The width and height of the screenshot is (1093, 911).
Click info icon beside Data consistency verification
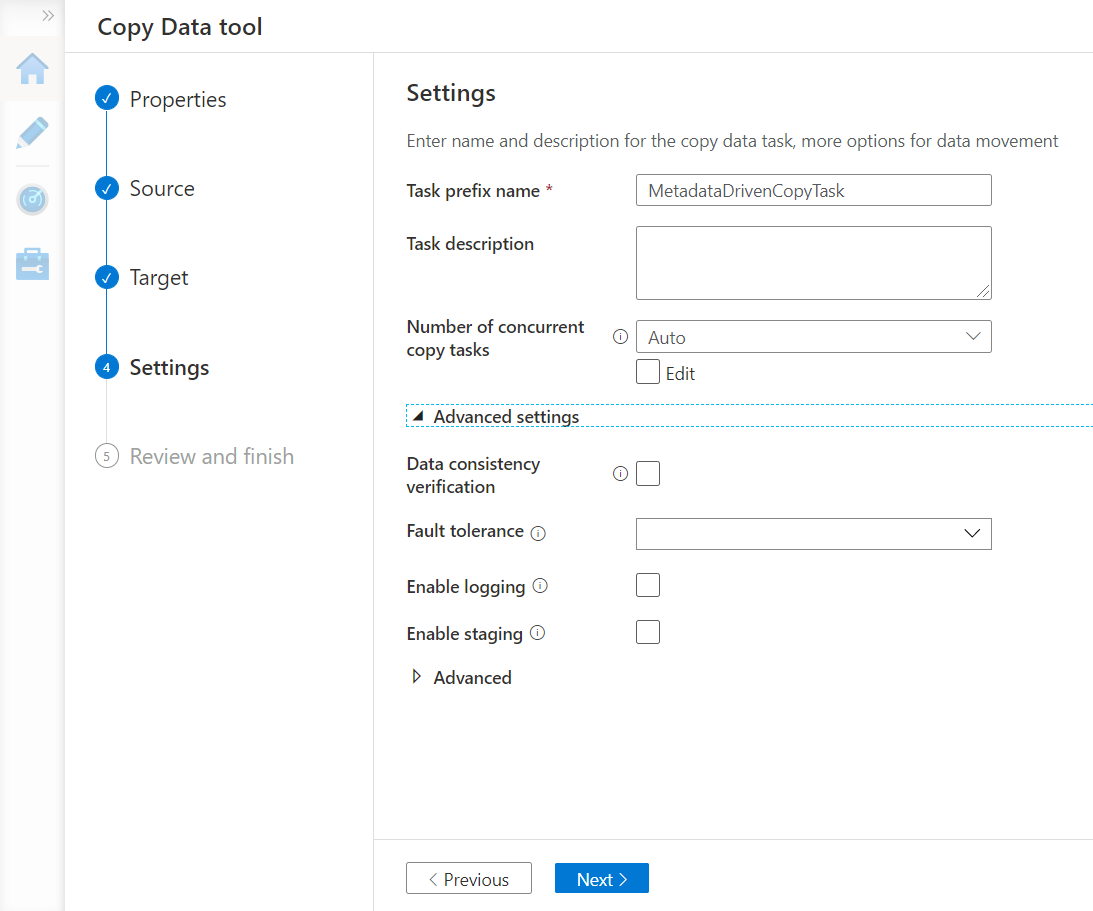(620, 473)
